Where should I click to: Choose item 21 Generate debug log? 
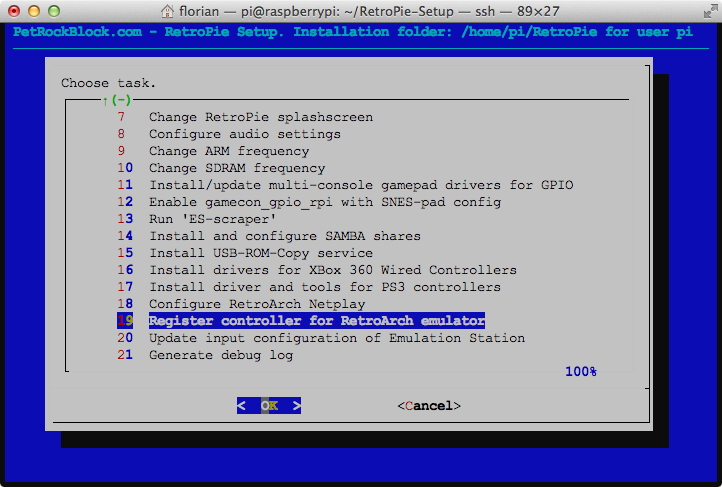click(205, 355)
